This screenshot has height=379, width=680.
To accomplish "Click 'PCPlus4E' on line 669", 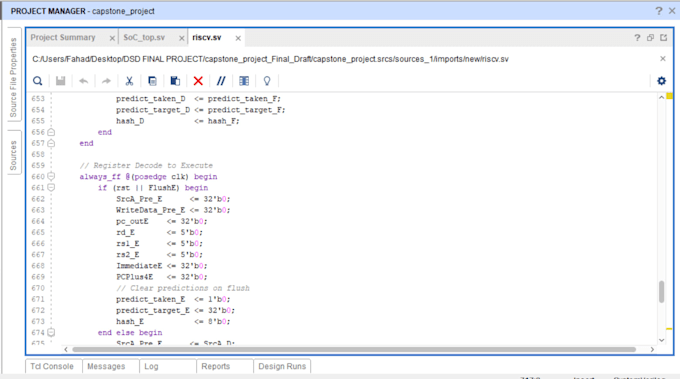I will point(134,277).
